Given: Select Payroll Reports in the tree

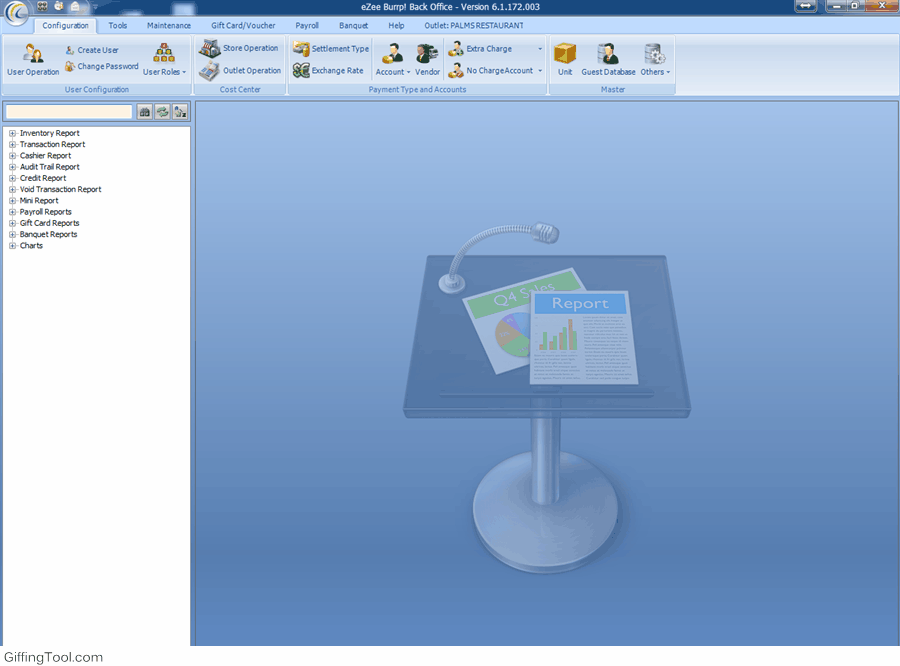Looking at the screenshot, I should click(45, 212).
